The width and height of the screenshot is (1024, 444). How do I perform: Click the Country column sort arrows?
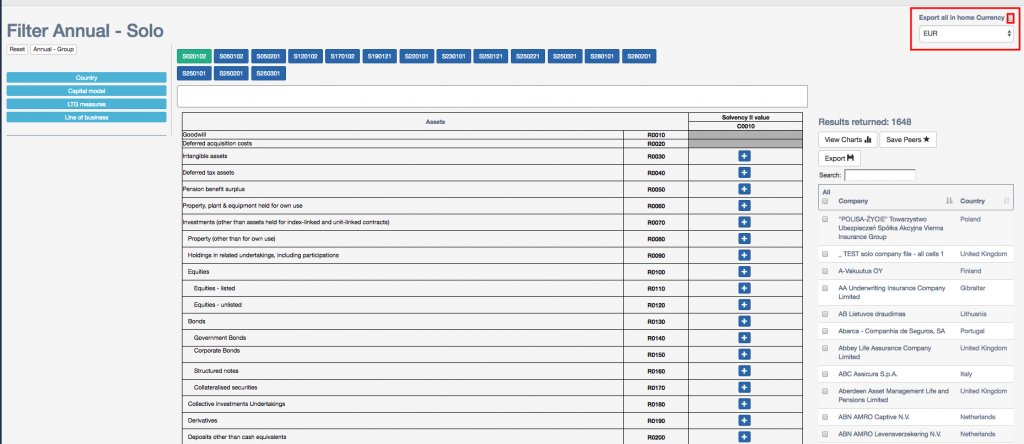pyautogui.click(x=1006, y=201)
